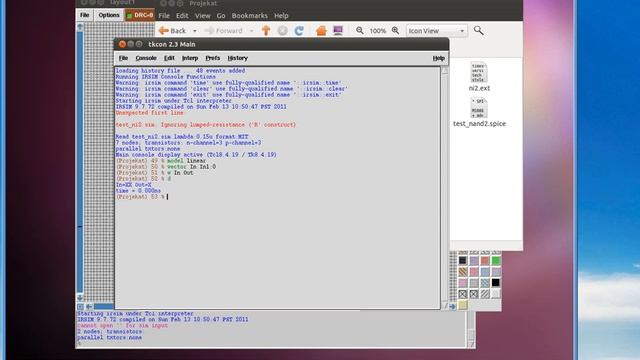640x360 pixels.
Task: Open Help menu in Projekat window
Action: coord(281,16)
